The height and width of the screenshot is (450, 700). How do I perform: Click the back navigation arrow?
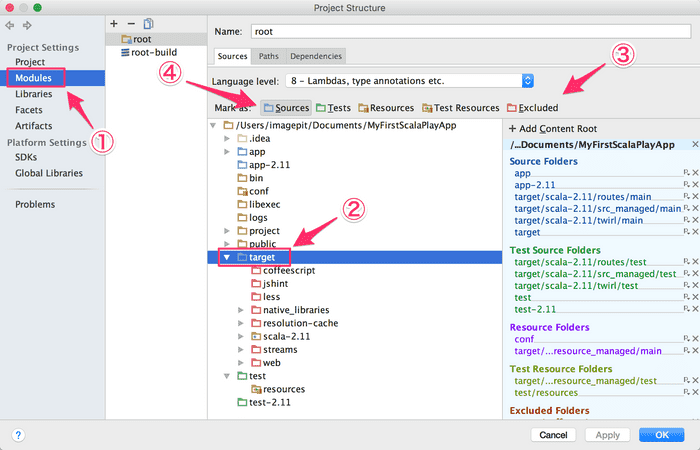(x=11, y=24)
